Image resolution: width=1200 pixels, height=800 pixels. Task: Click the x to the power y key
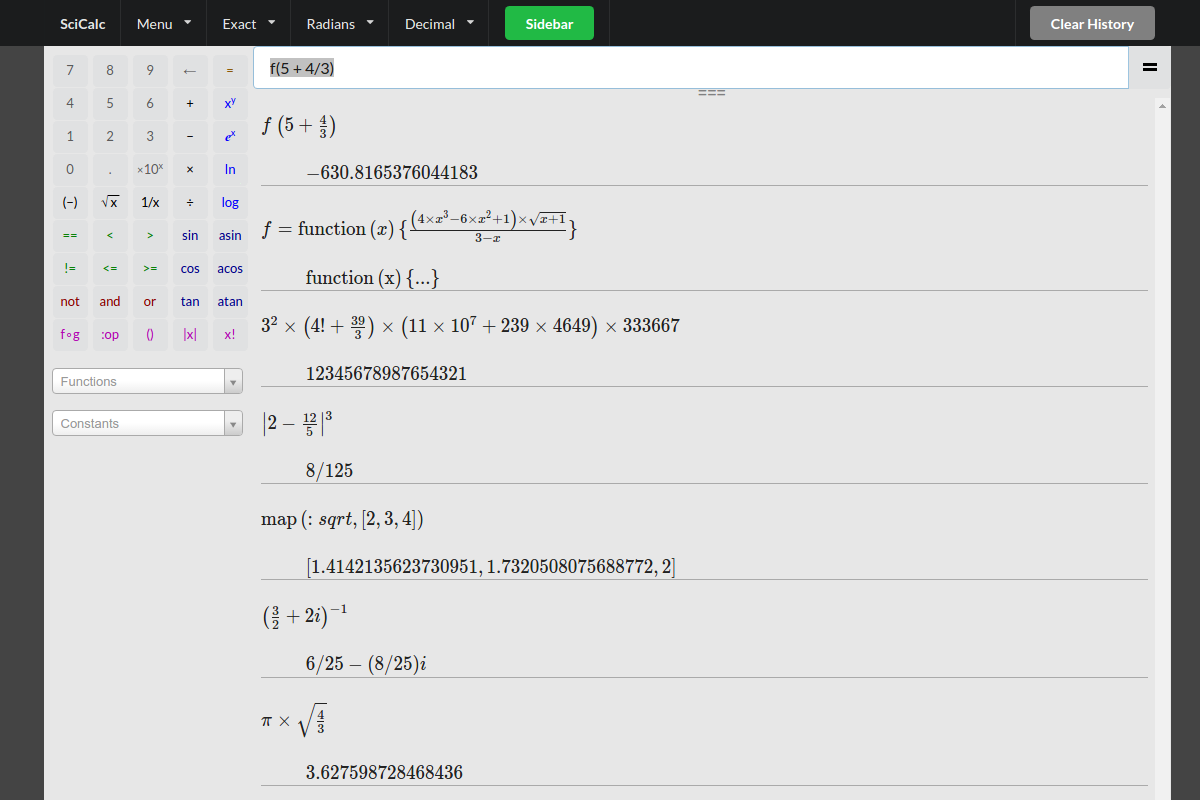coord(230,104)
